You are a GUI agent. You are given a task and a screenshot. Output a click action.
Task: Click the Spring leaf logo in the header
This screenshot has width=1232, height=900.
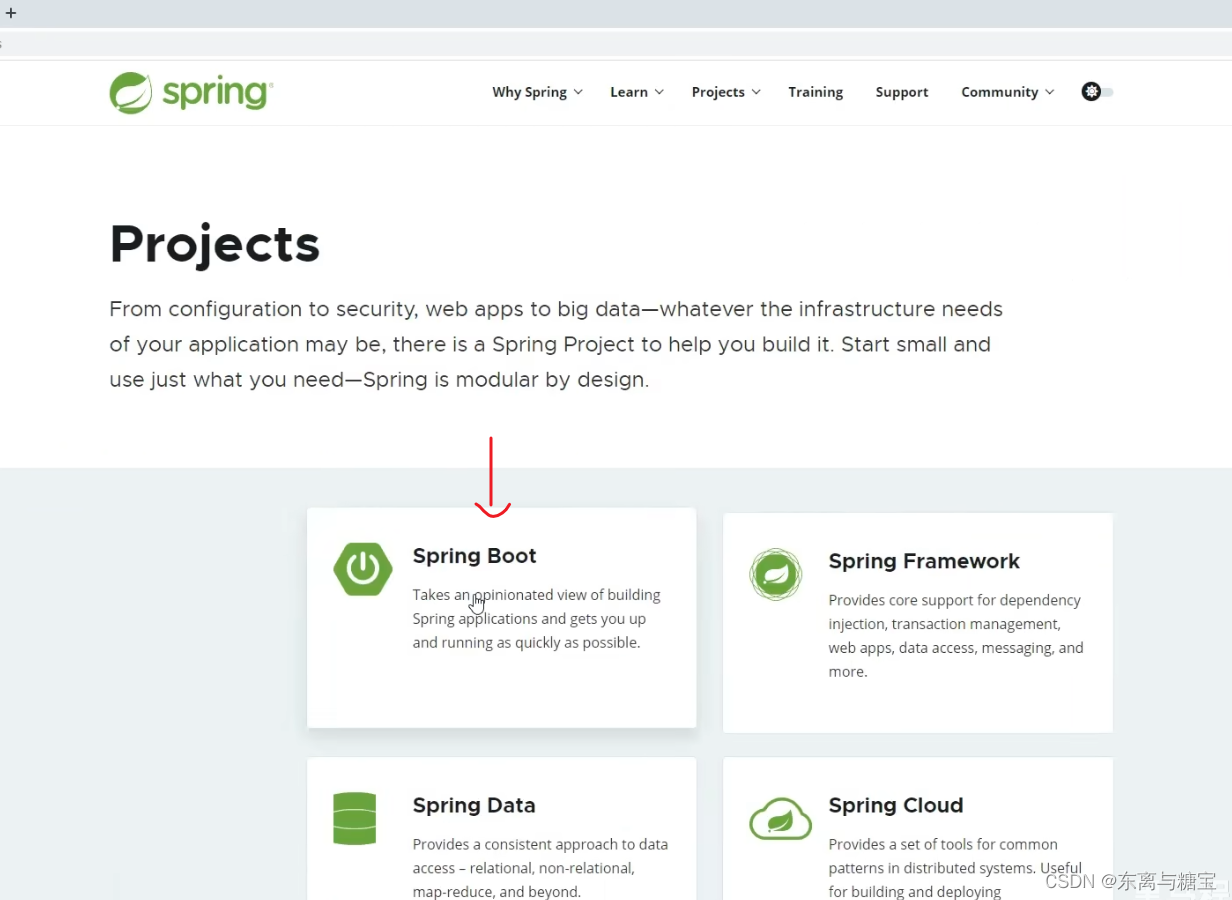(x=131, y=92)
